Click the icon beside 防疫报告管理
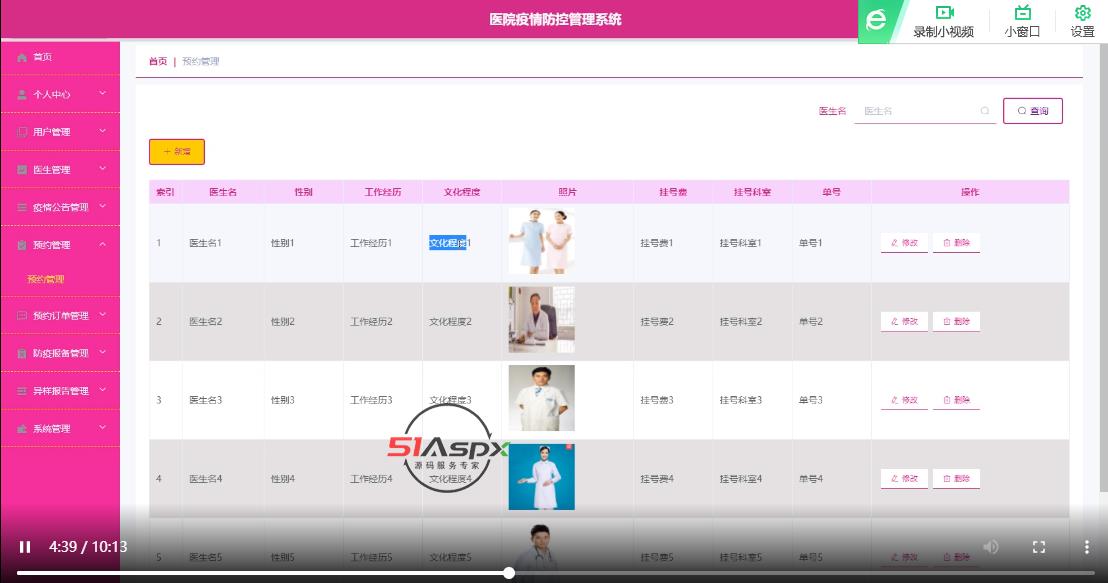This screenshot has width=1108, height=583. click(22, 353)
